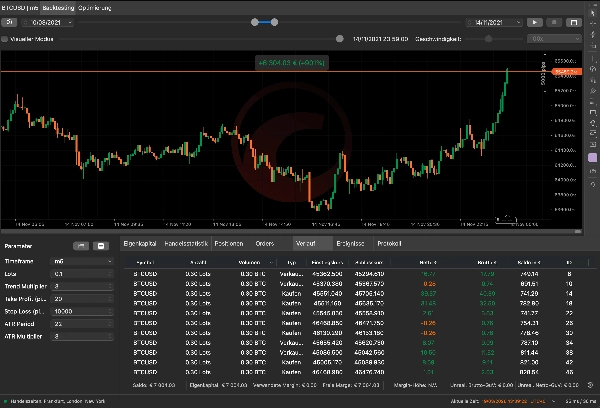Sort table by Anzahl column header

point(198,262)
